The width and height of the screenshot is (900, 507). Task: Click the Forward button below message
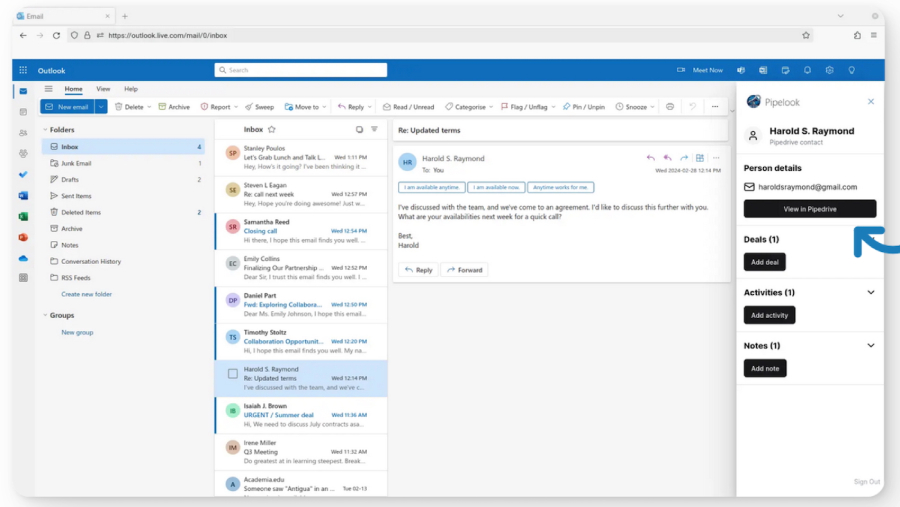pyautogui.click(x=464, y=270)
